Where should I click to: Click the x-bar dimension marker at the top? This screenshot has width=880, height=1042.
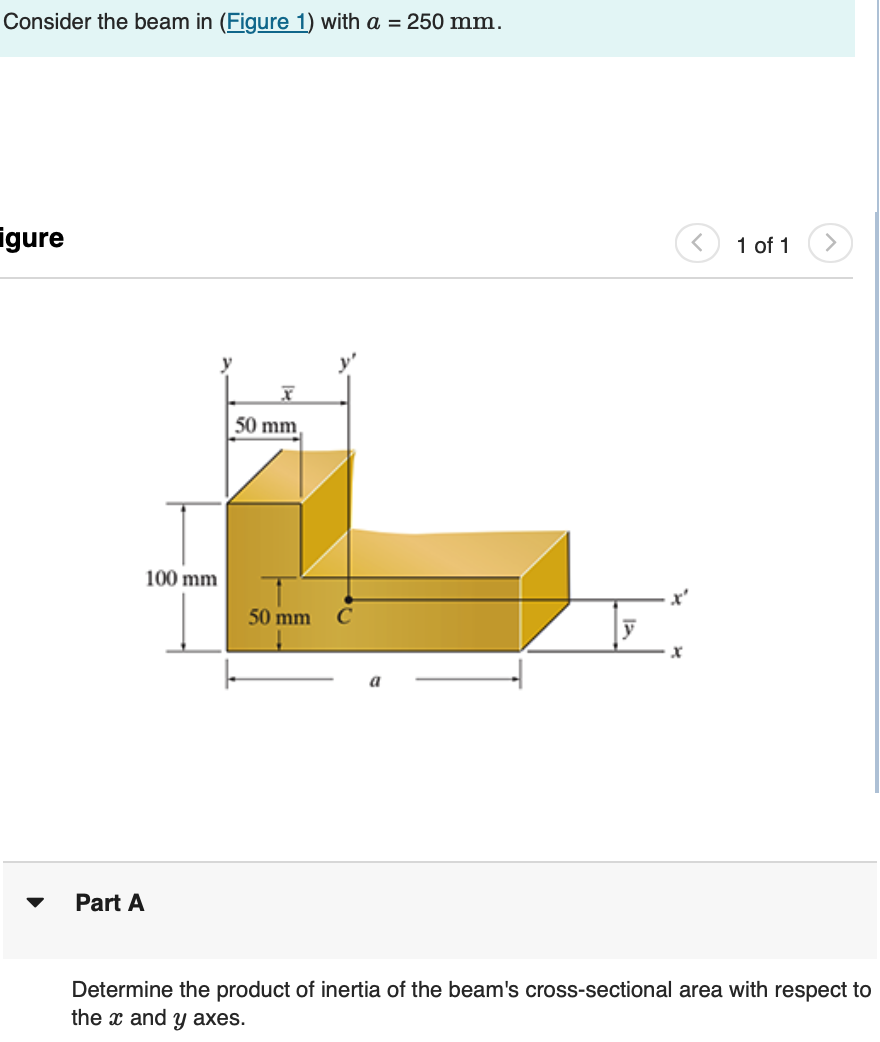tap(285, 393)
